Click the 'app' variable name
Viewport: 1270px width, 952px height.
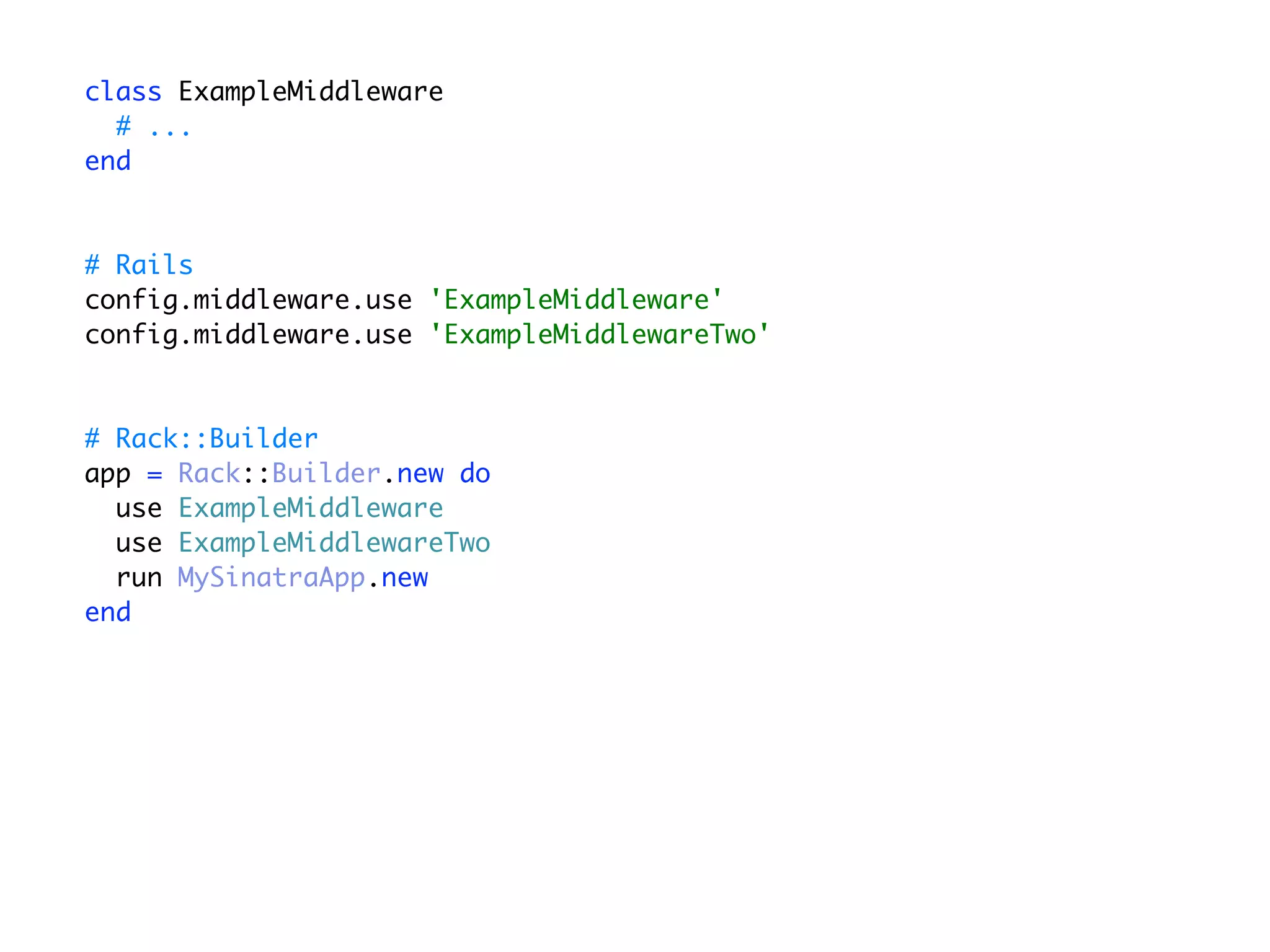tap(108, 475)
